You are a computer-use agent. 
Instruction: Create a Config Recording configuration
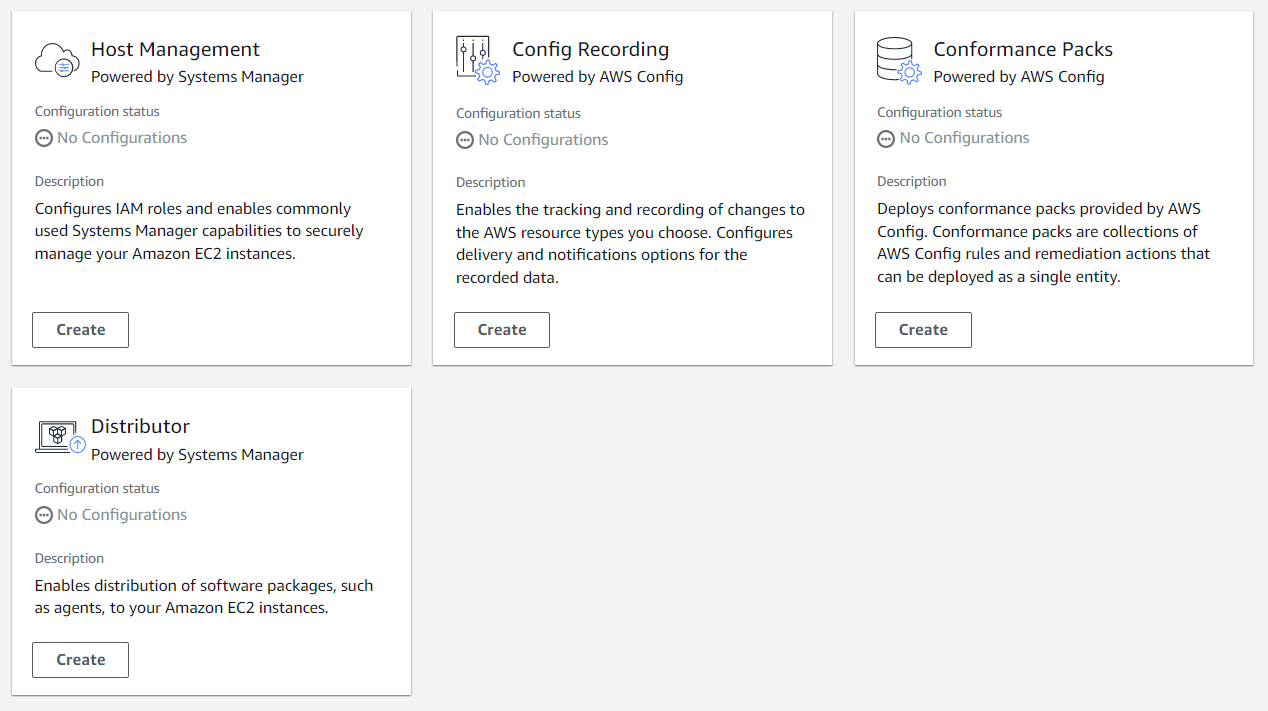coord(502,330)
